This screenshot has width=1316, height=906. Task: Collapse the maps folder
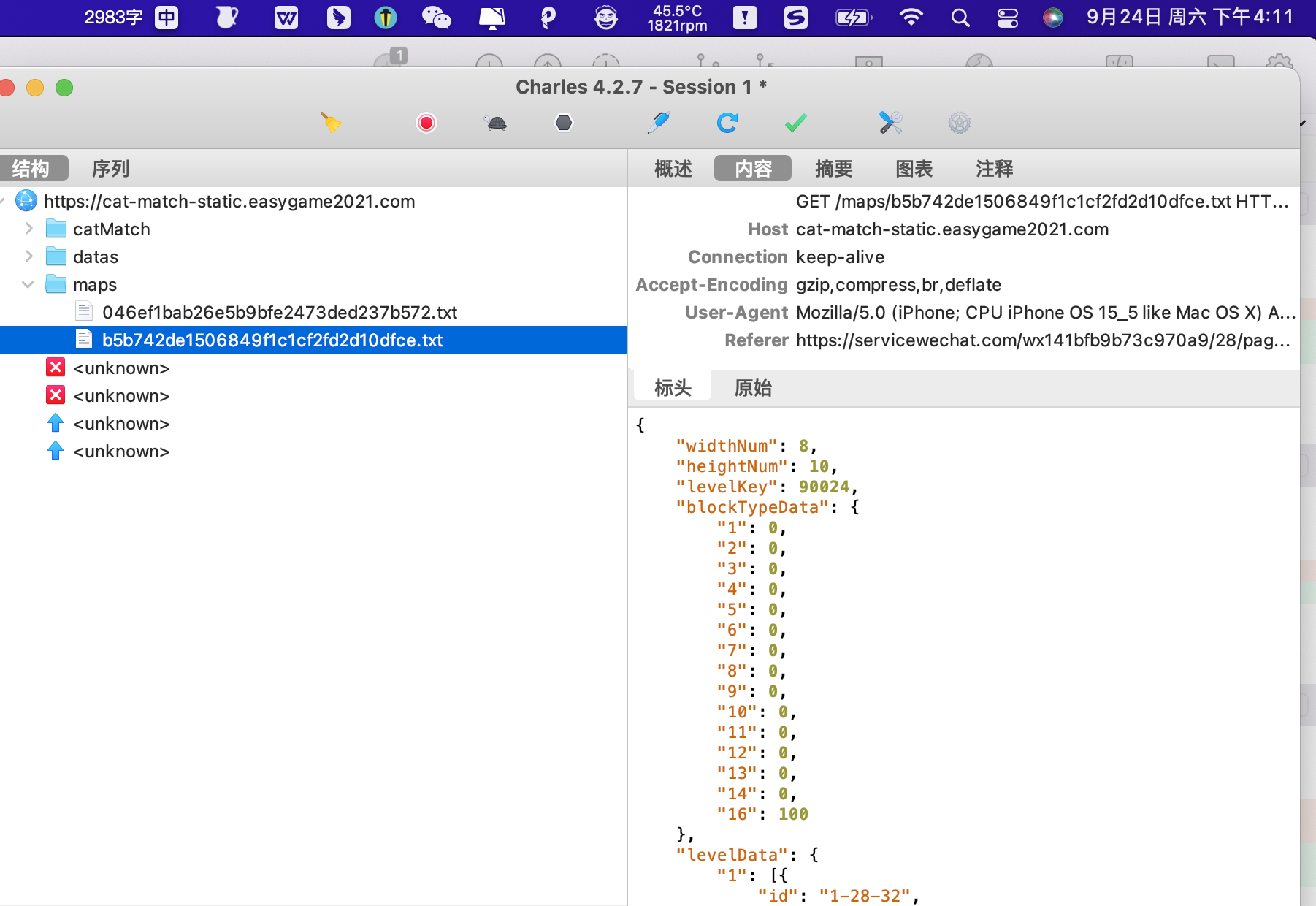[x=28, y=284]
